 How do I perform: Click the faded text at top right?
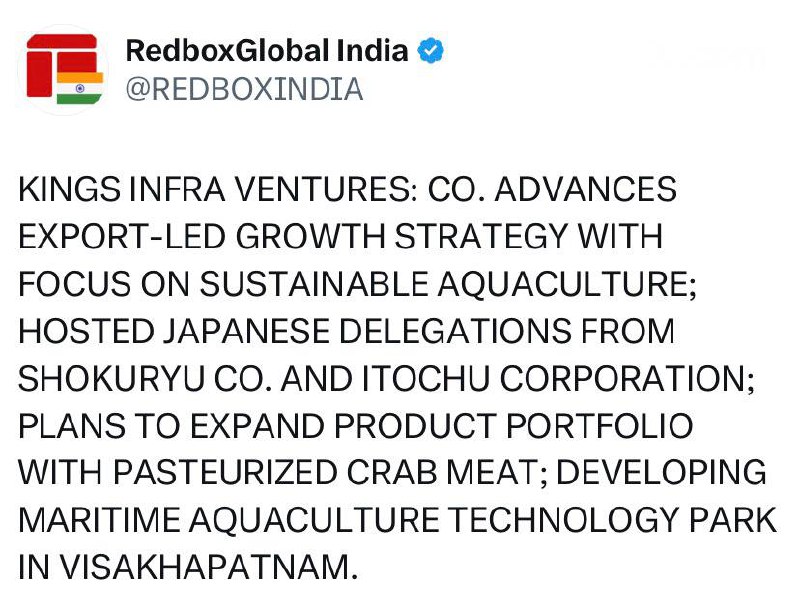712,57
